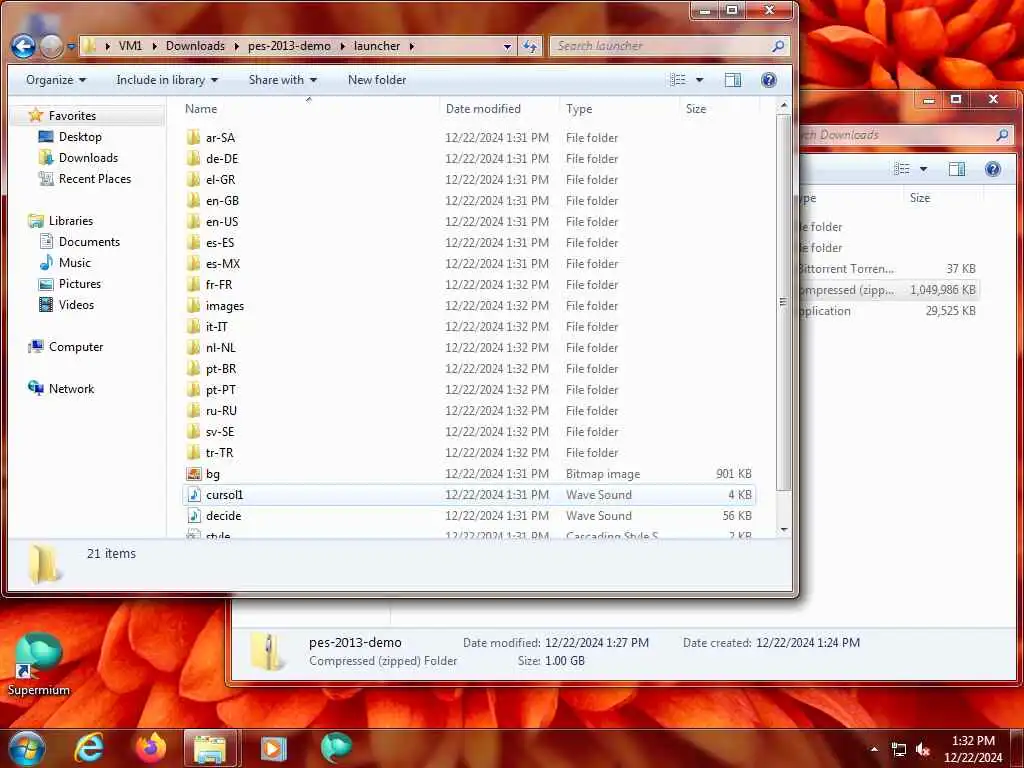Screen dimensions: 1024x768
Task: Open Desktop in Favorites sidebar
Action: (x=80, y=136)
